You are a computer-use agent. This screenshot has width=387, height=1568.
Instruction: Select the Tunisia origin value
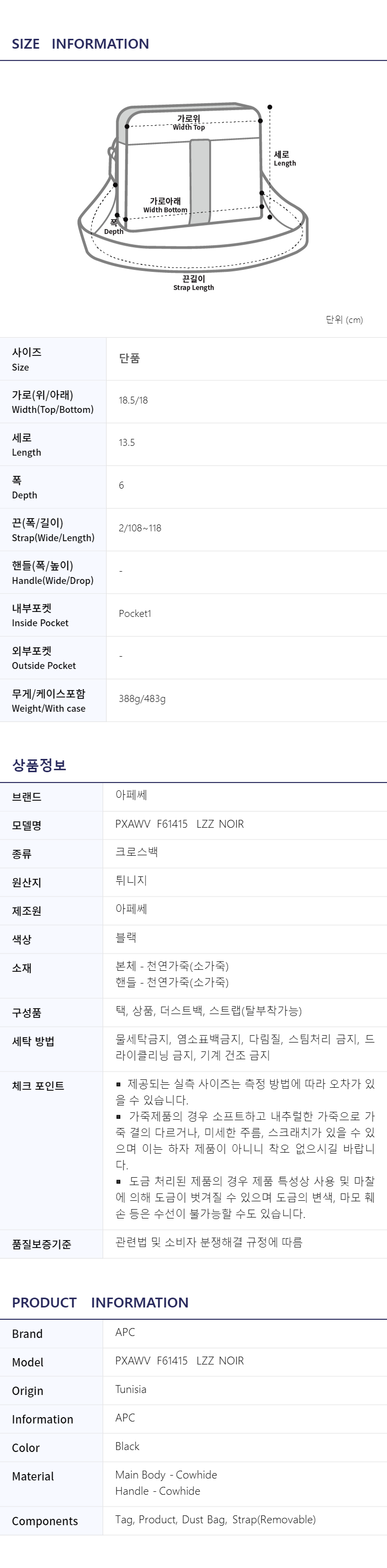[131, 1390]
